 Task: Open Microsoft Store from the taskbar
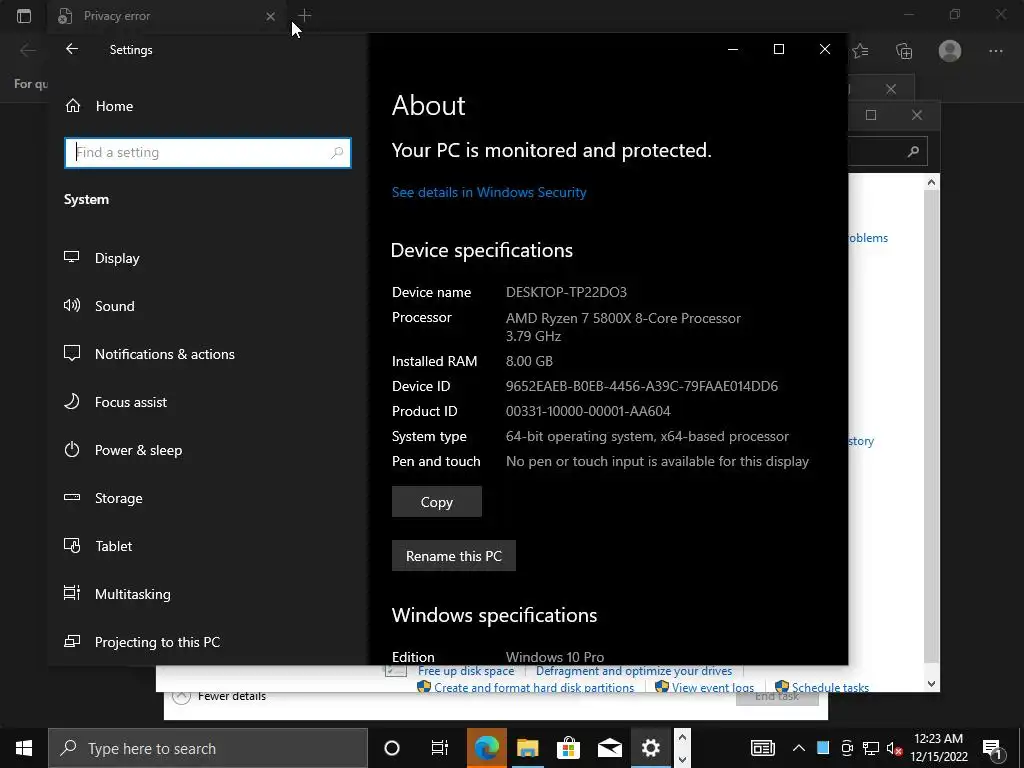568,748
